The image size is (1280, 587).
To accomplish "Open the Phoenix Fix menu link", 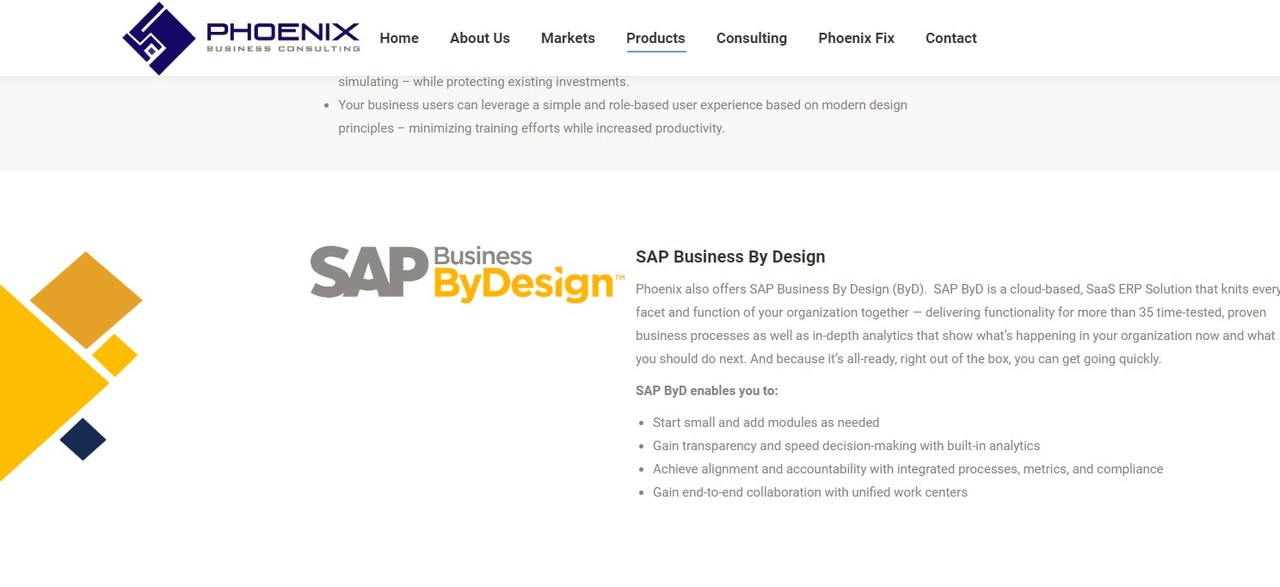I will pyautogui.click(x=856, y=38).
